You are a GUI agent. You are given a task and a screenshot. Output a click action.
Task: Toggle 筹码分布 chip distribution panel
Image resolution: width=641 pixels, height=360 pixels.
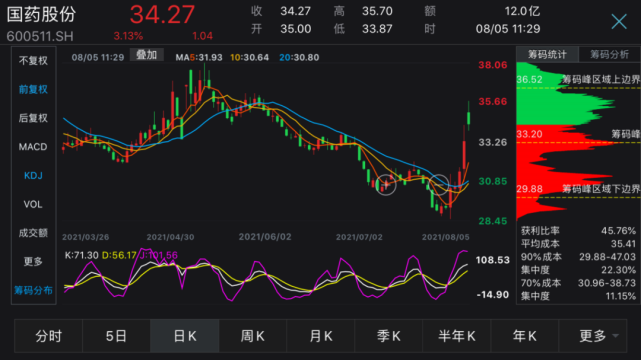tap(33, 290)
